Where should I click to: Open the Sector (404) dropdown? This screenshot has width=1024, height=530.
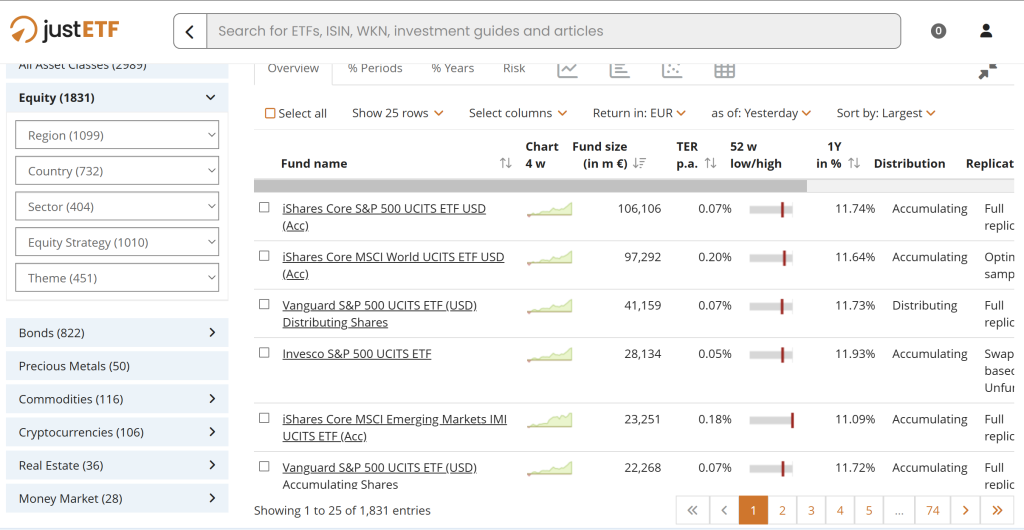117,207
